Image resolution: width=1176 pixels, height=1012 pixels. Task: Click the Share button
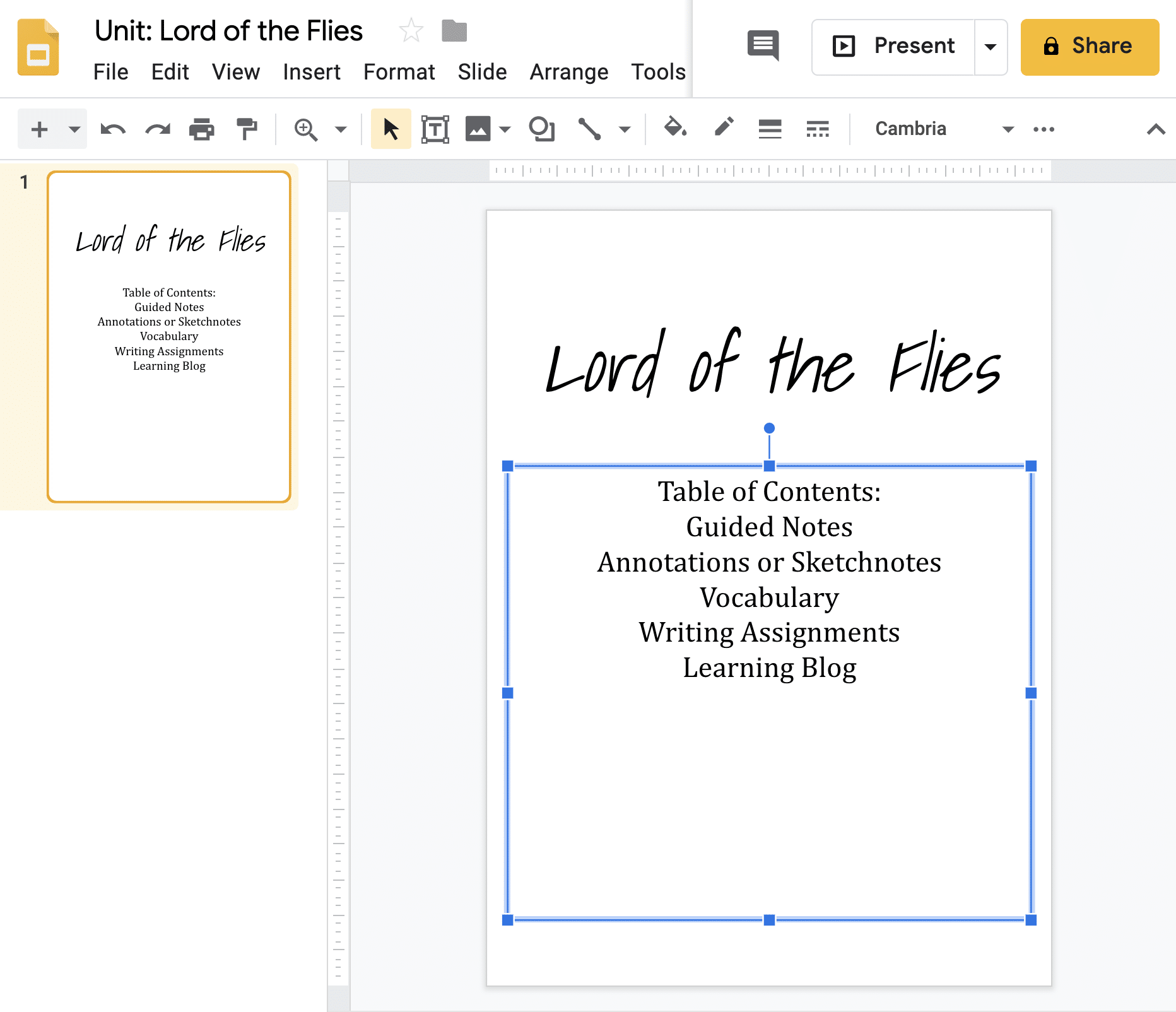pos(1090,46)
